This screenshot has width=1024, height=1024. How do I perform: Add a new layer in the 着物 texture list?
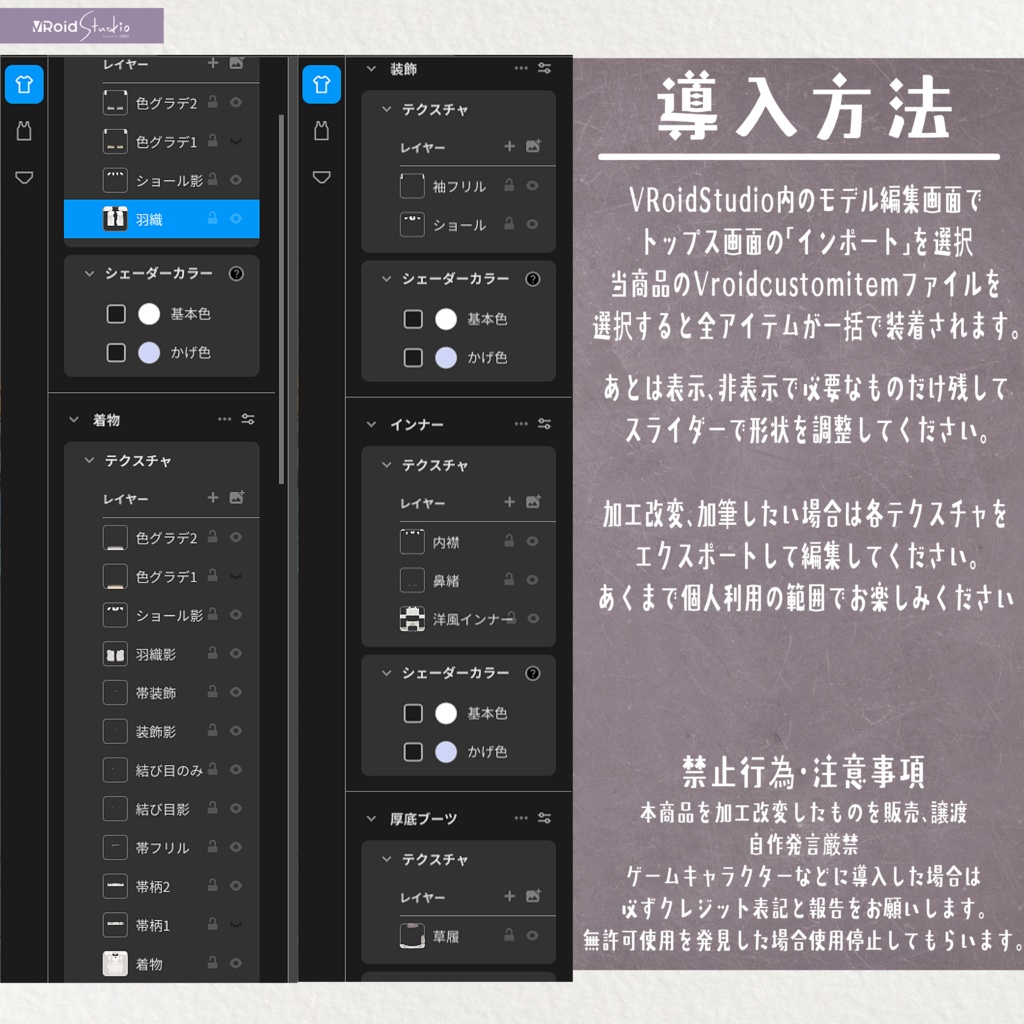[x=213, y=498]
